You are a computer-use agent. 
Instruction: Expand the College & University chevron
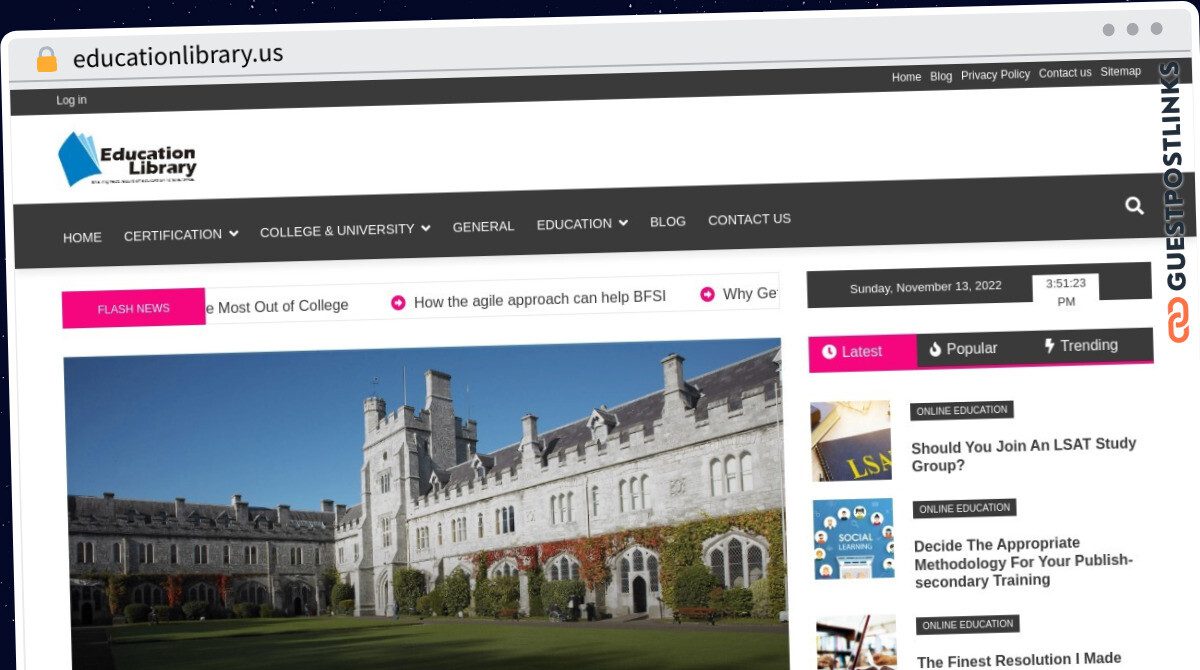pos(425,228)
